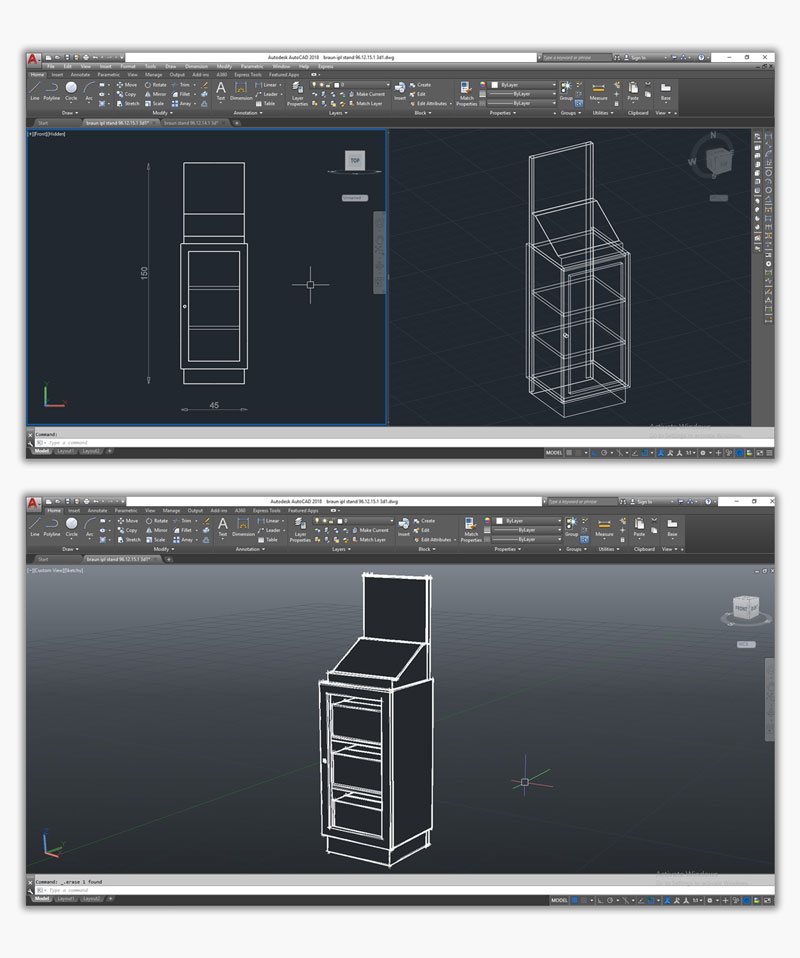
Task: Click Measure tool in lower AutoCAD window
Action: pyautogui.click(x=604, y=527)
